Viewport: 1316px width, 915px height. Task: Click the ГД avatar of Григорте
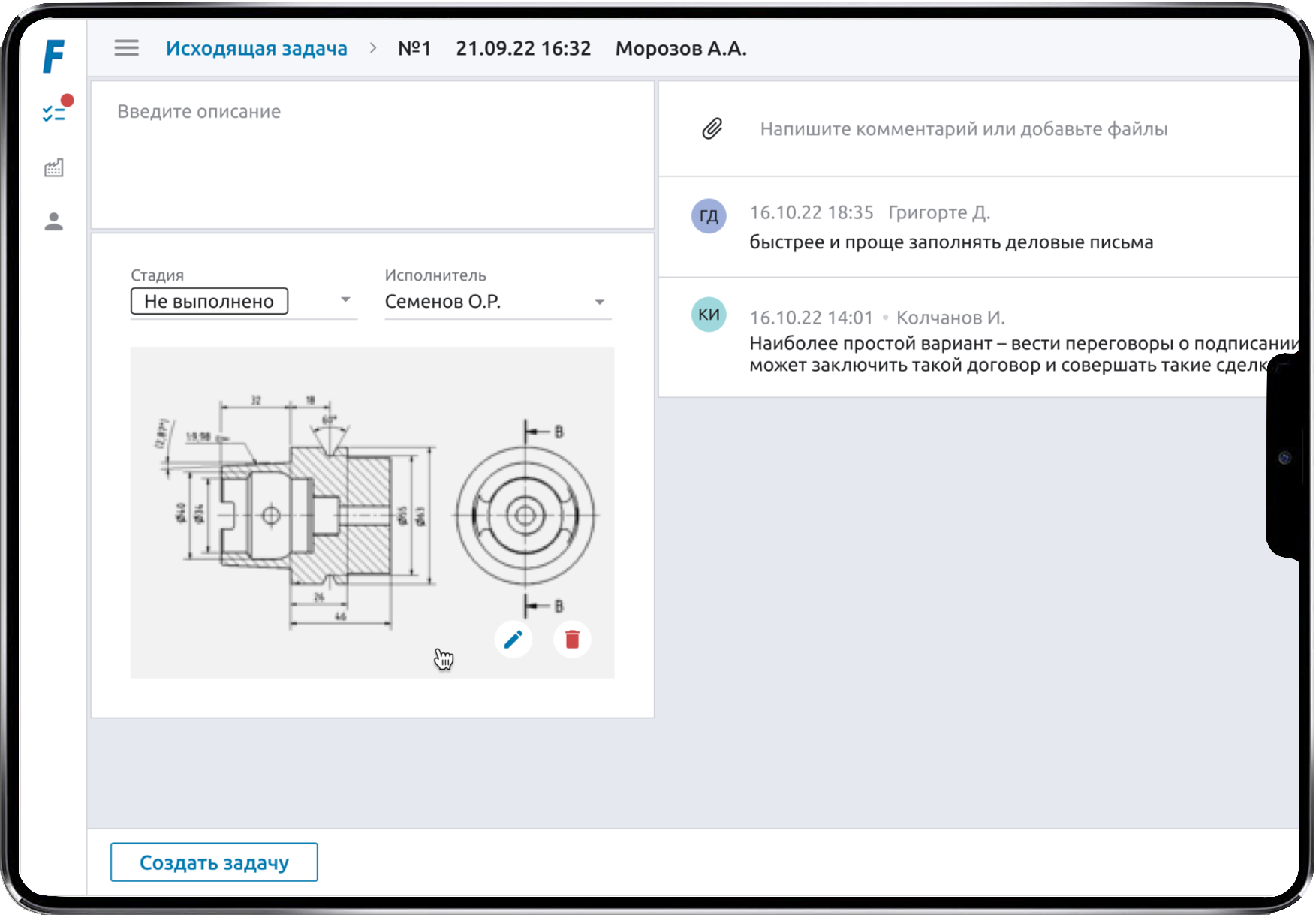708,217
